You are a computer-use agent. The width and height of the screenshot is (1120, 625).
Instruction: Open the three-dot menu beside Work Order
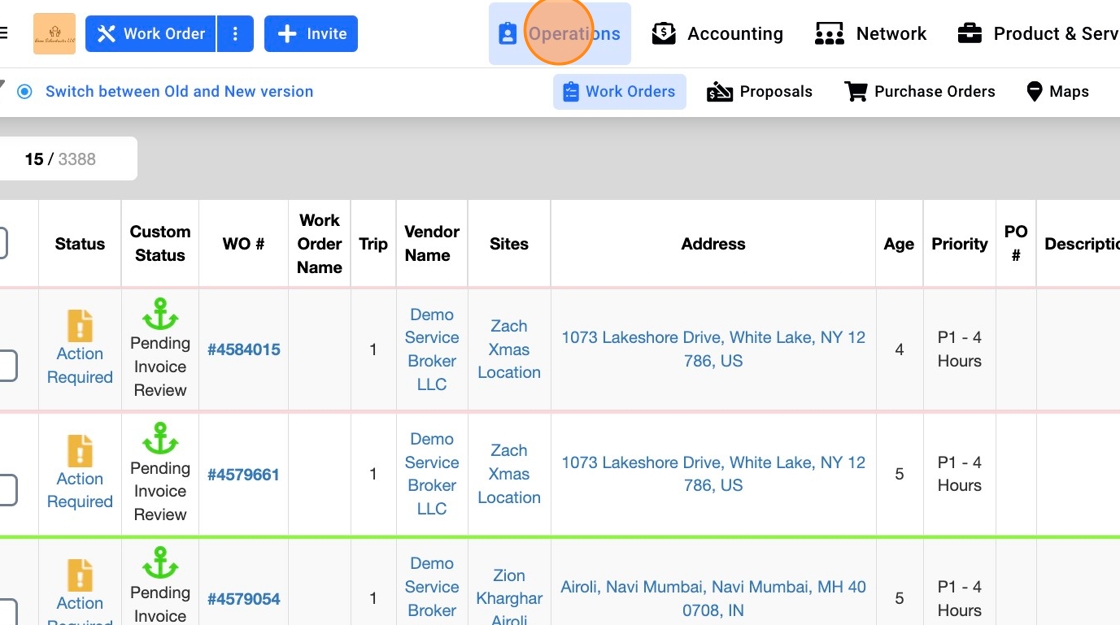(235, 34)
